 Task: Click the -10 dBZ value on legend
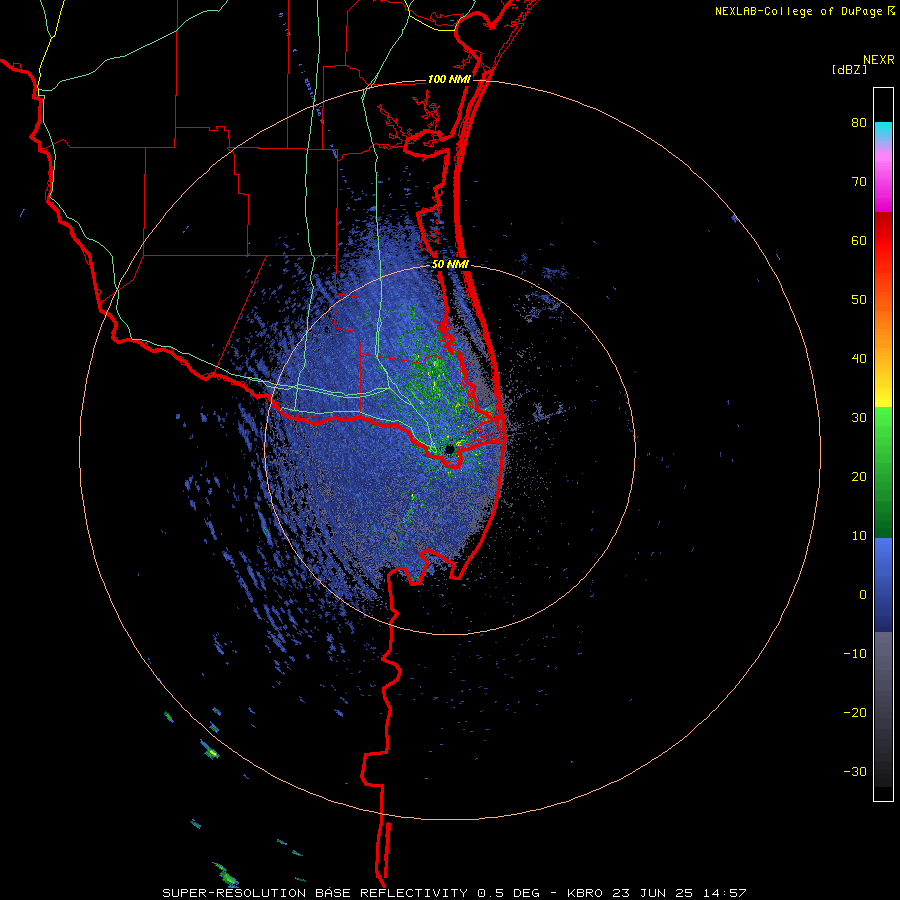click(855, 654)
